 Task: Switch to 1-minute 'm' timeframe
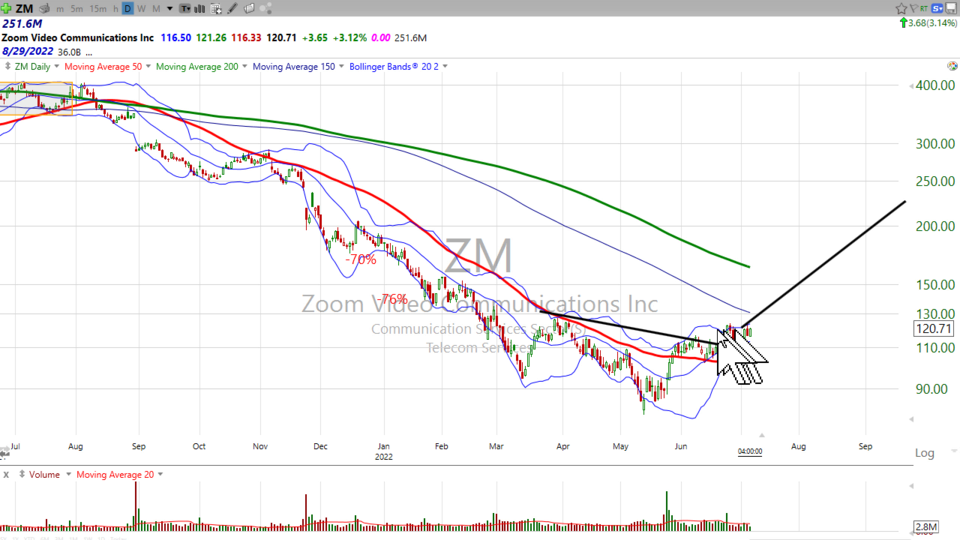pos(60,9)
